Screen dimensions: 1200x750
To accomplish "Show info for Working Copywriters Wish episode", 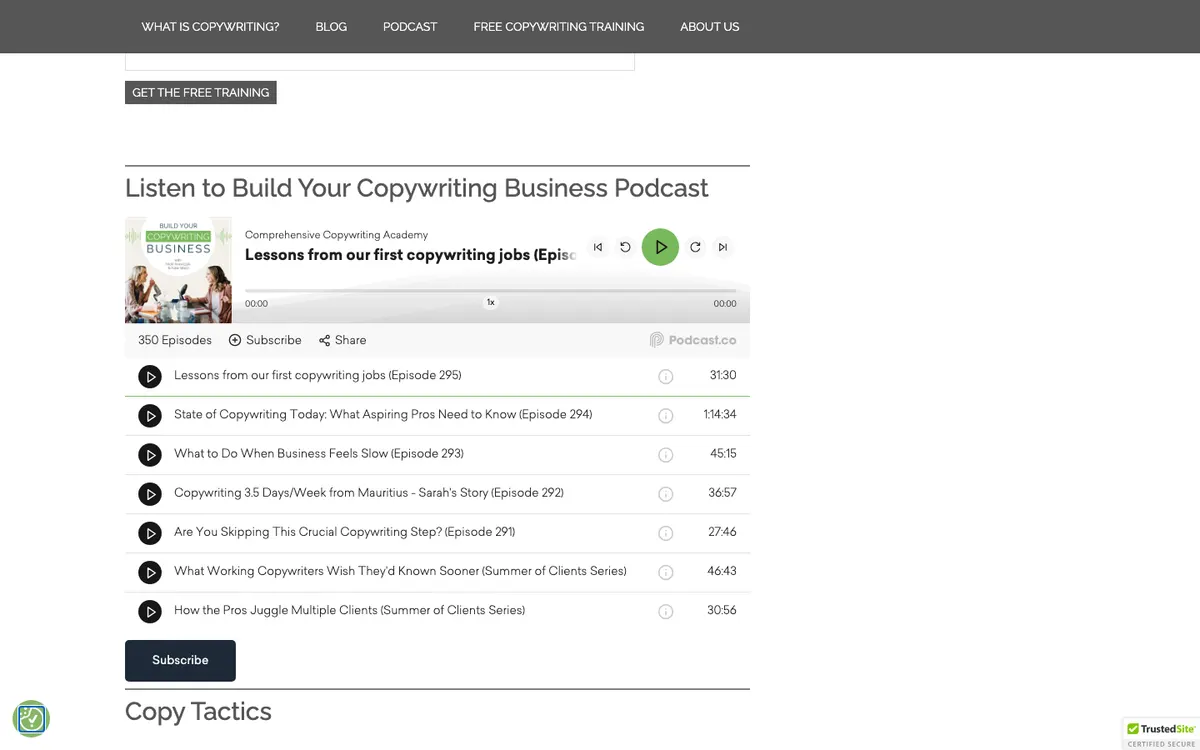I will coord(666,572).
